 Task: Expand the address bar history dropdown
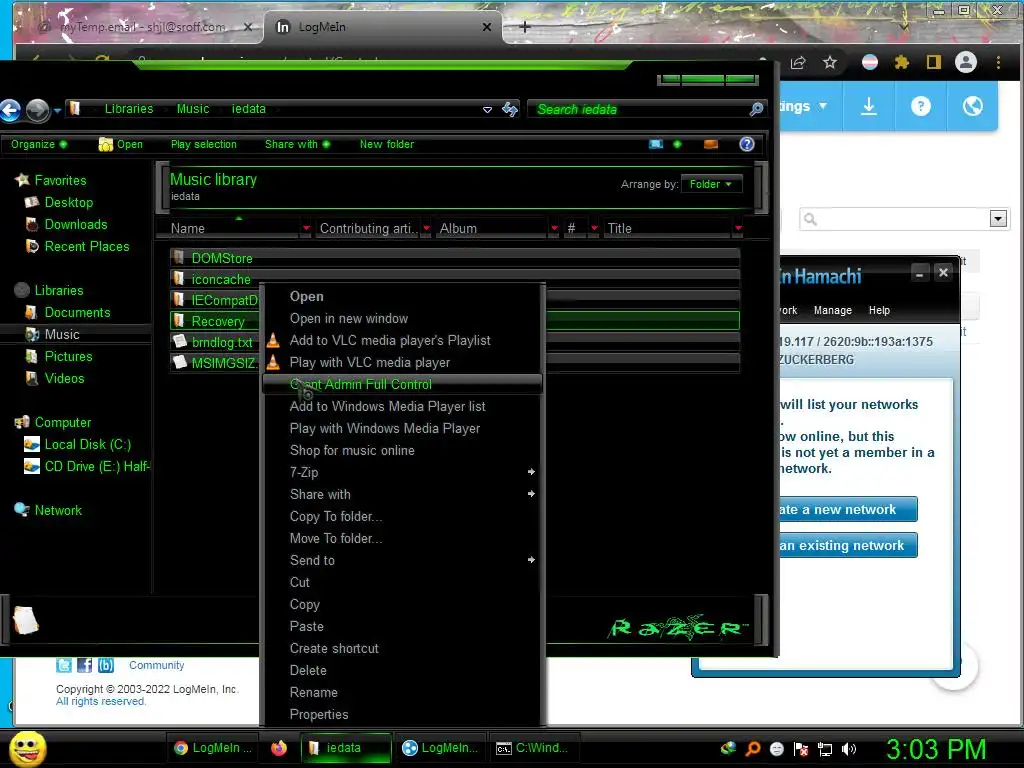(487, 110)
